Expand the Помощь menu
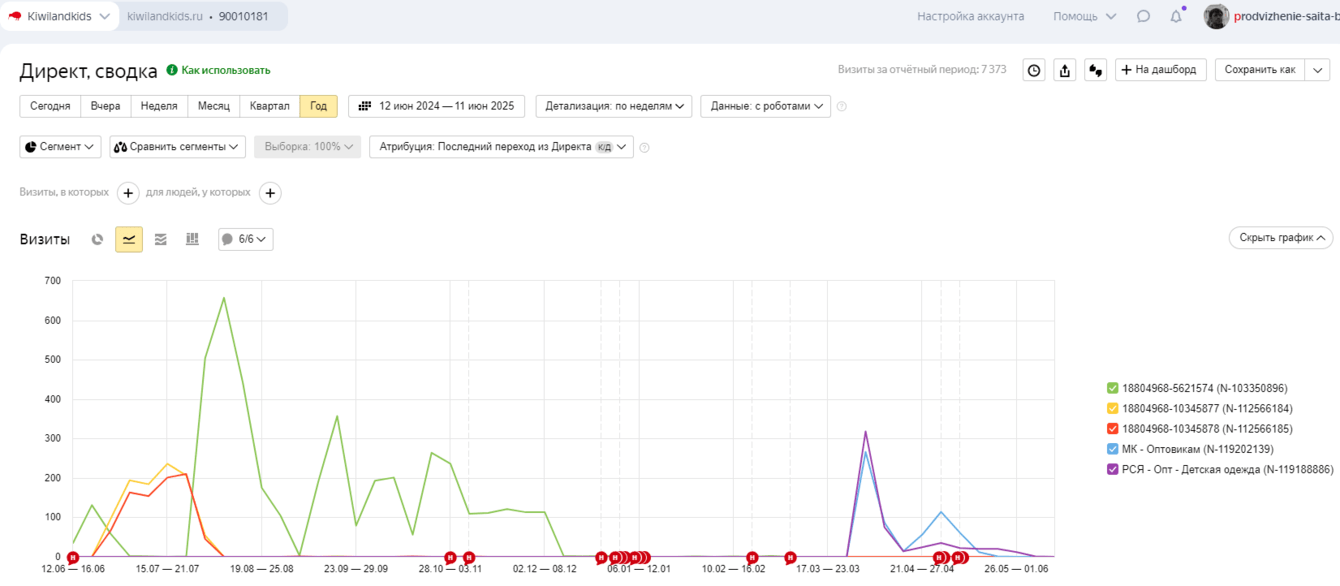This screenshot has height=586, width=1340. tap(1084, 16)
